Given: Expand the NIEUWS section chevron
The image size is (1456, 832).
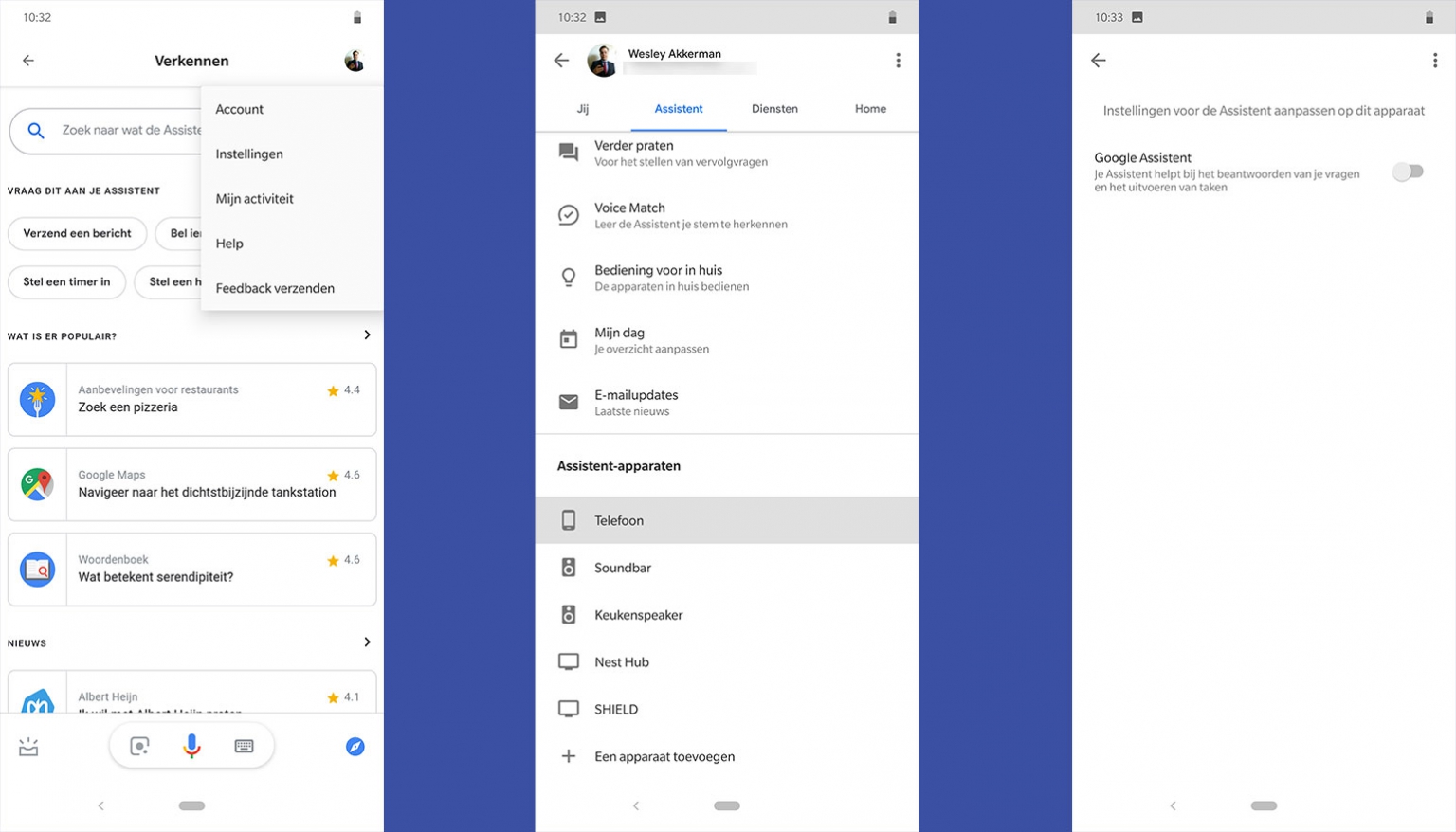Looking at the screenshot, I should (x=368, y=642).
